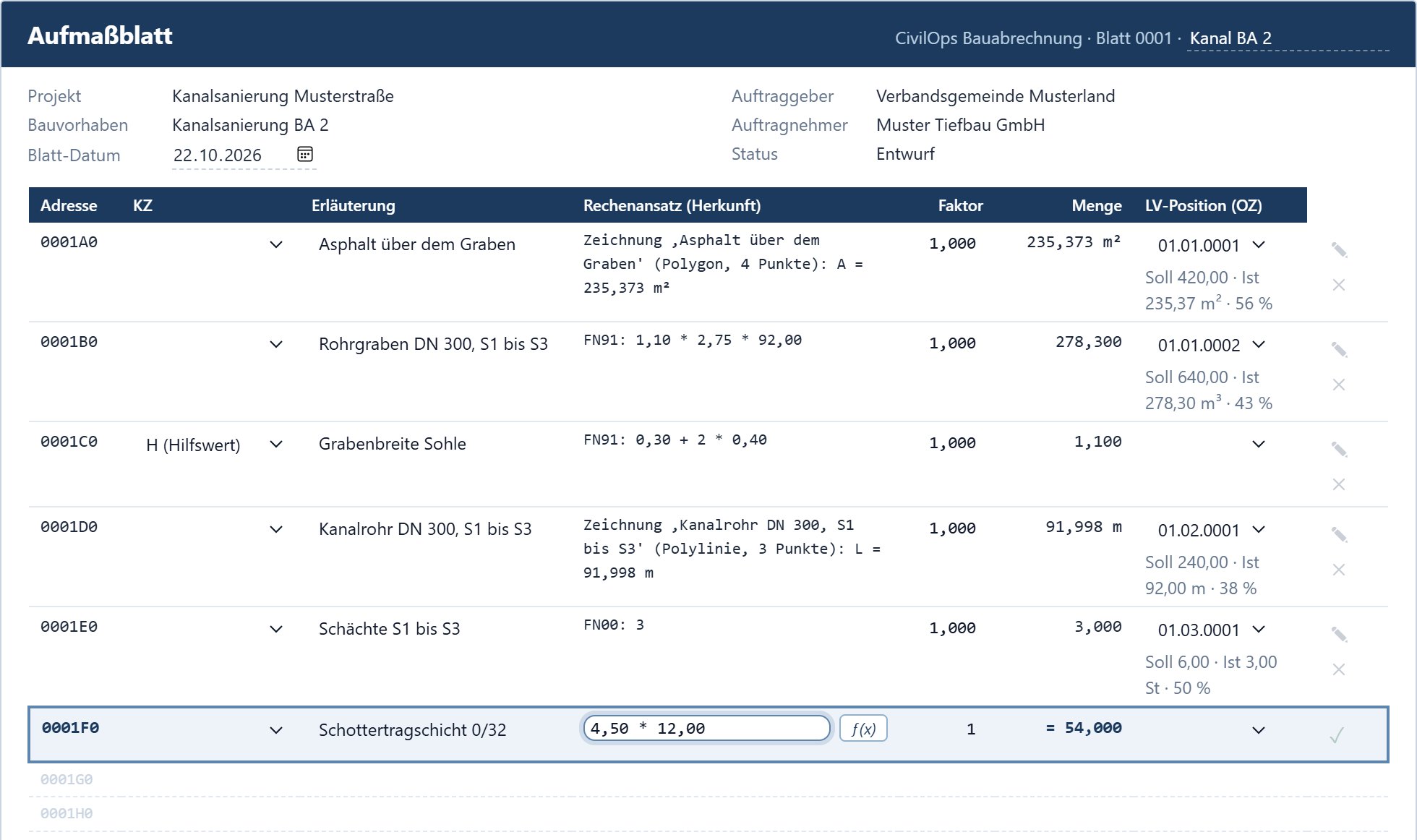Remove the Grabenbreite Sohle row
Image resolution: width=1417 pixels, height=840 pixels.
(x=1339, y=484)
